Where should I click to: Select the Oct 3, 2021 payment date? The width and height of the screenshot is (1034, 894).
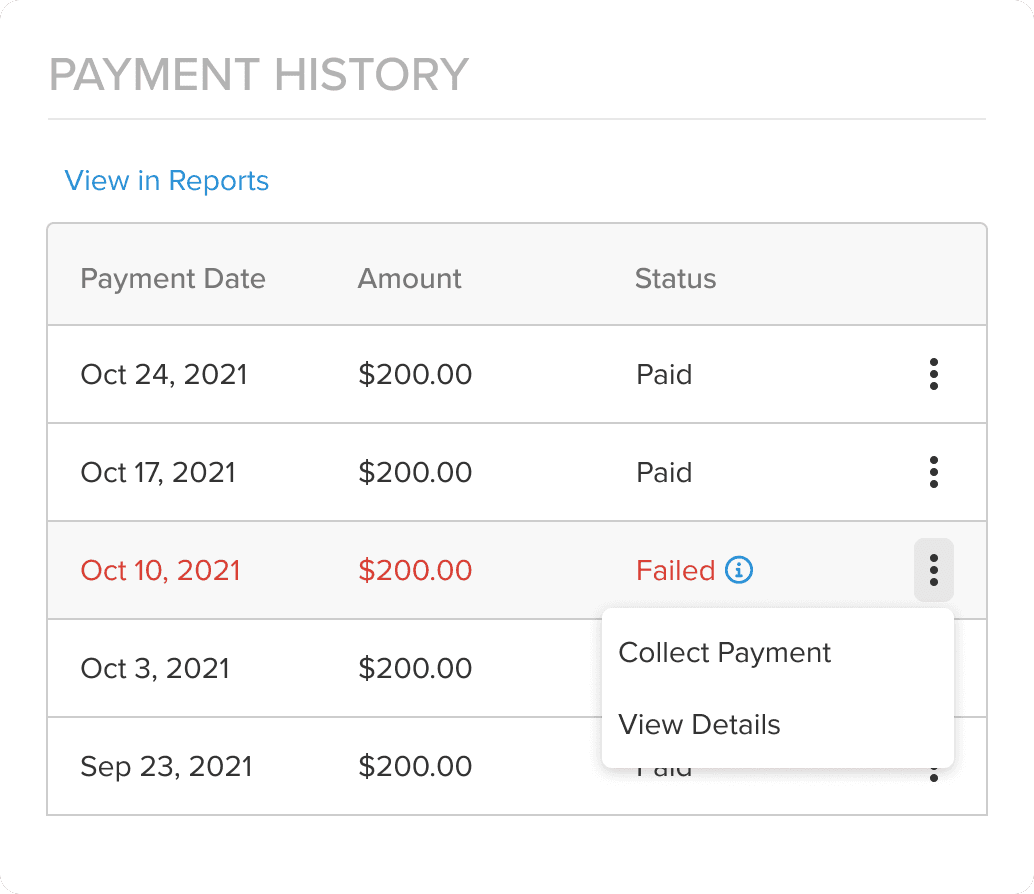[x=155, y=668]
